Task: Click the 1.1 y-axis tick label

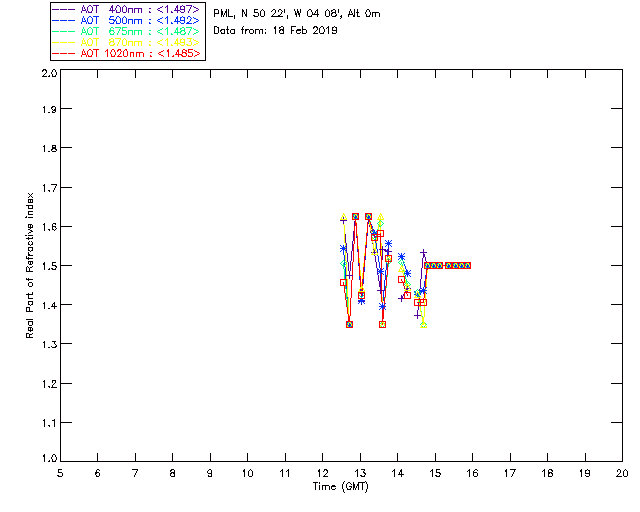Action: pyautogui.click(x=49, y=423)
